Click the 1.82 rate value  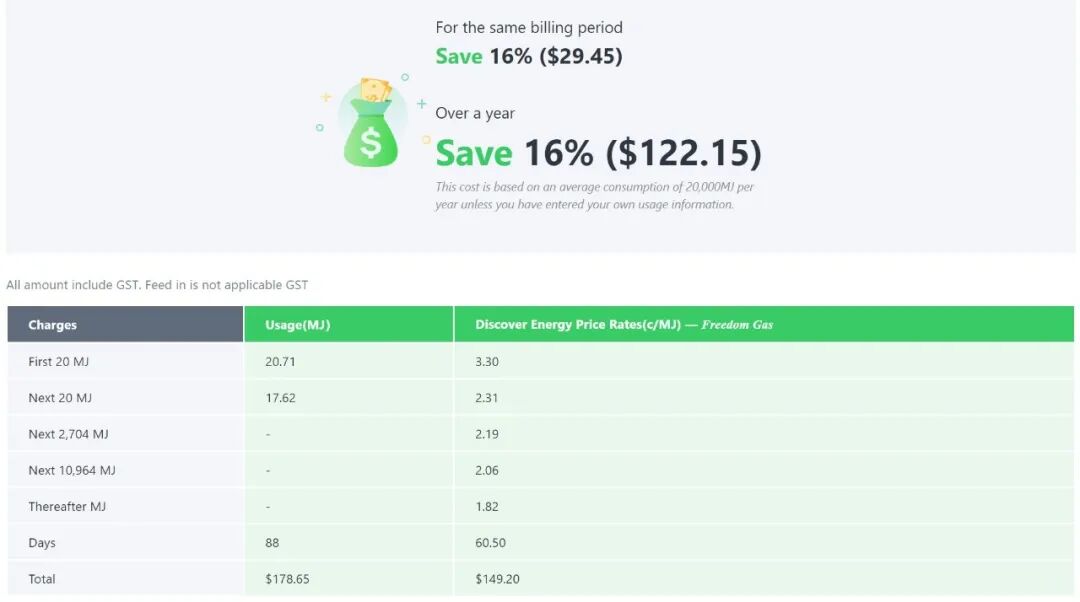tap(487, 507)
